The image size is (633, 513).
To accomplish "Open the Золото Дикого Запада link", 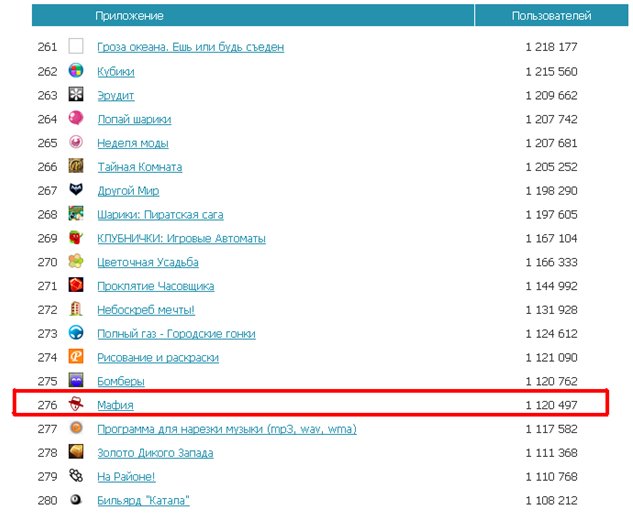I will point(155,452).
